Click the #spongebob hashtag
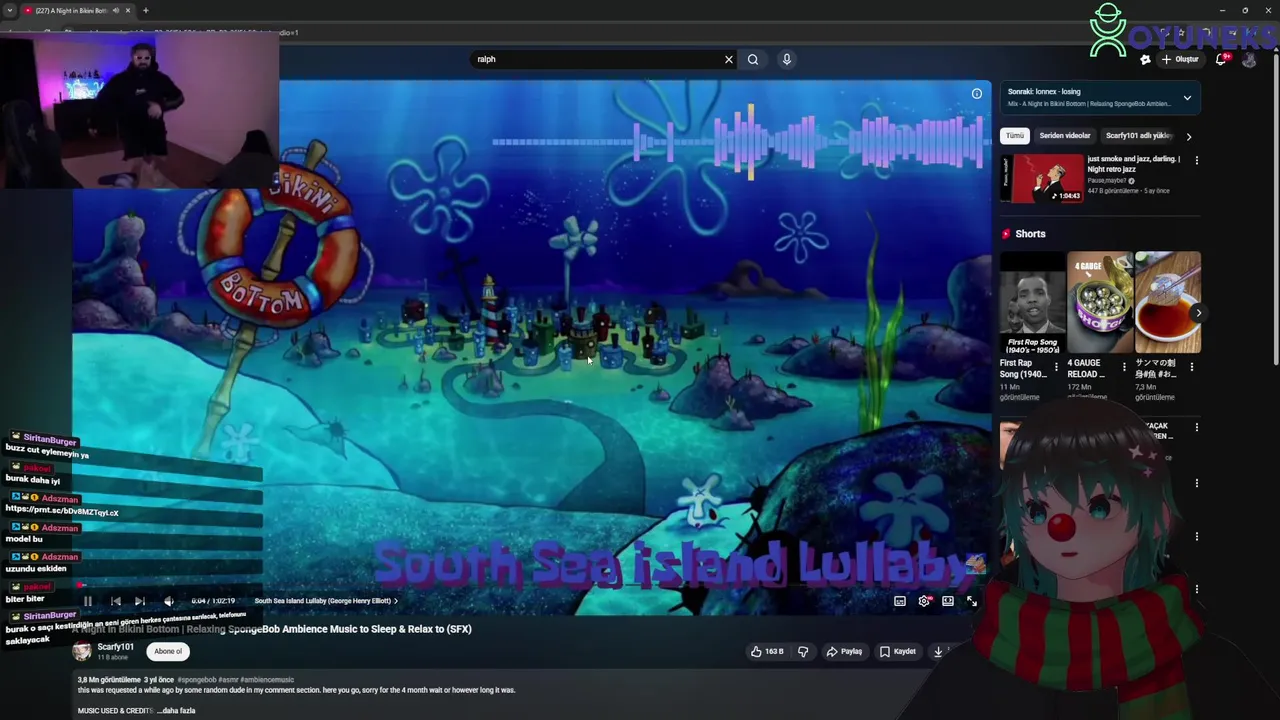The width and height of the screenshot is (1280, 720). [x=196, y=680]
